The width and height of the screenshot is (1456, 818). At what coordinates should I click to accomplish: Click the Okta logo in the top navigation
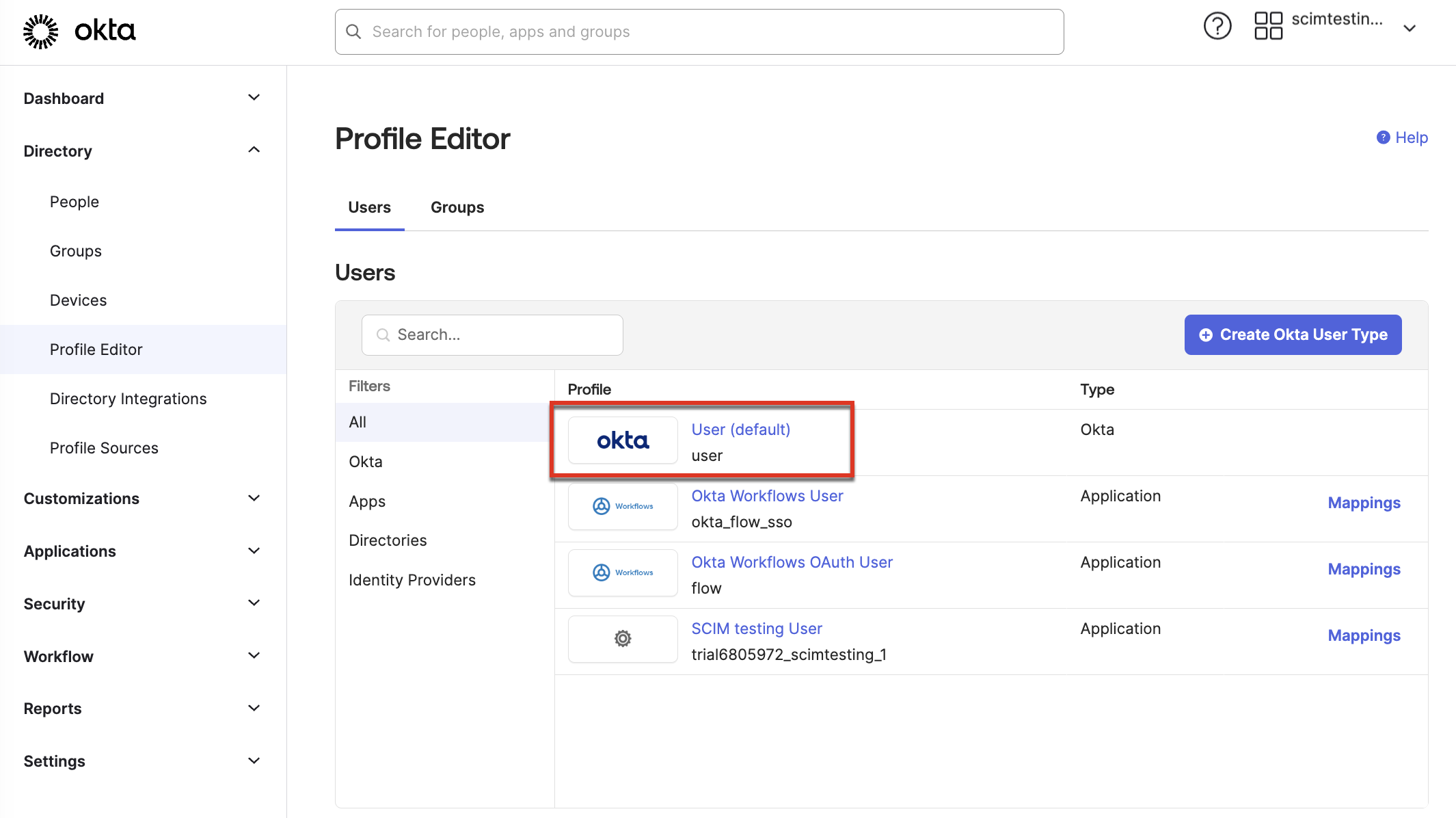(x=79, y=30)
